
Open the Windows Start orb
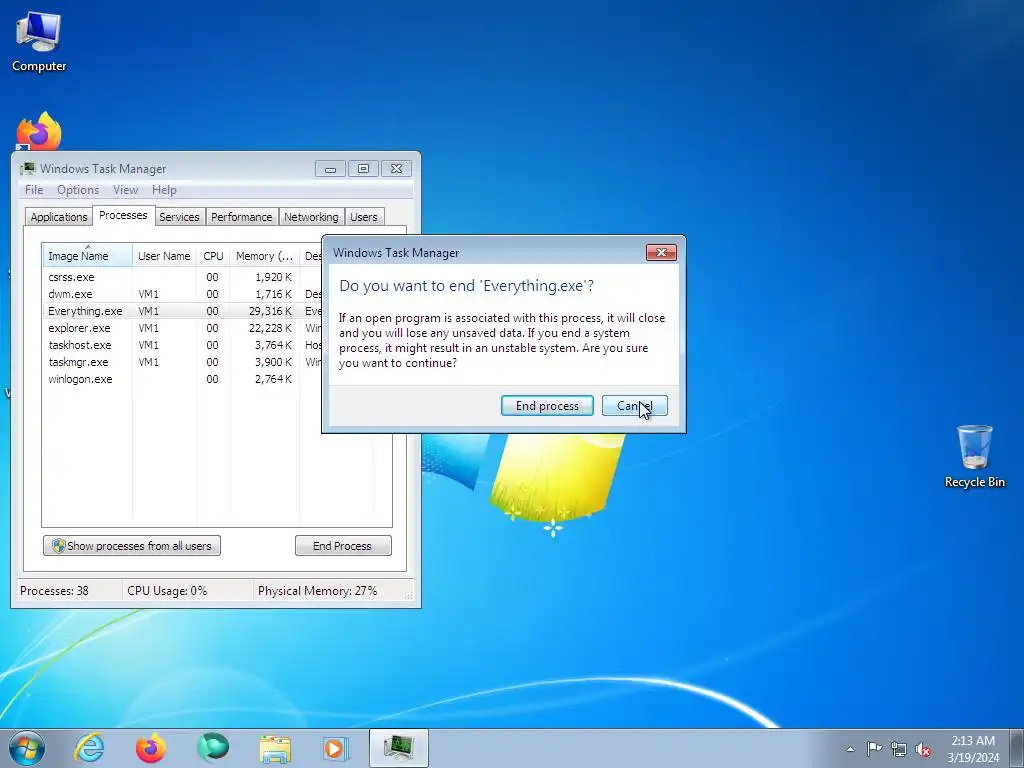click(x=27, y=748)
